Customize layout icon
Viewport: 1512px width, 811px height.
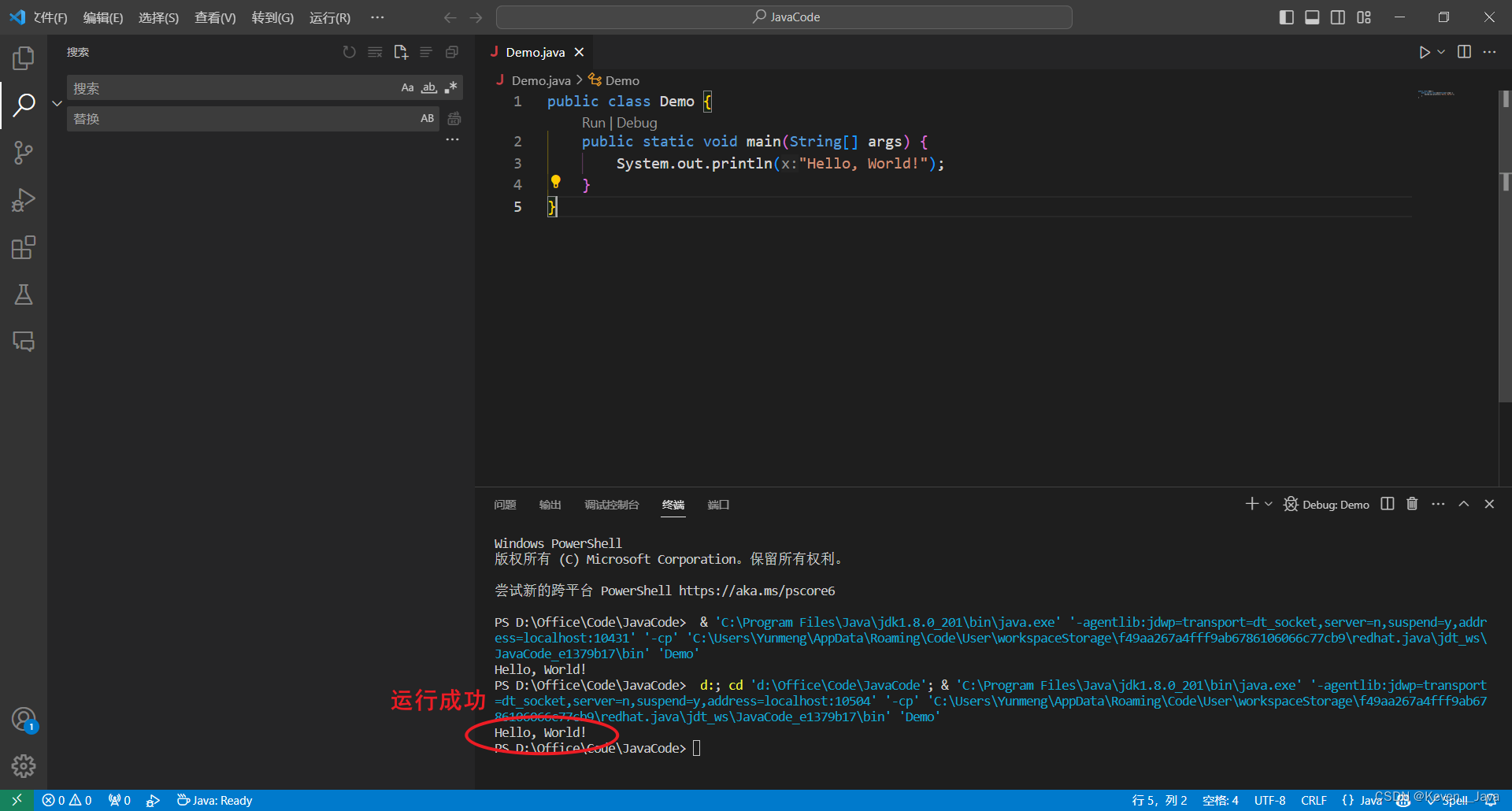(1364, 17)
